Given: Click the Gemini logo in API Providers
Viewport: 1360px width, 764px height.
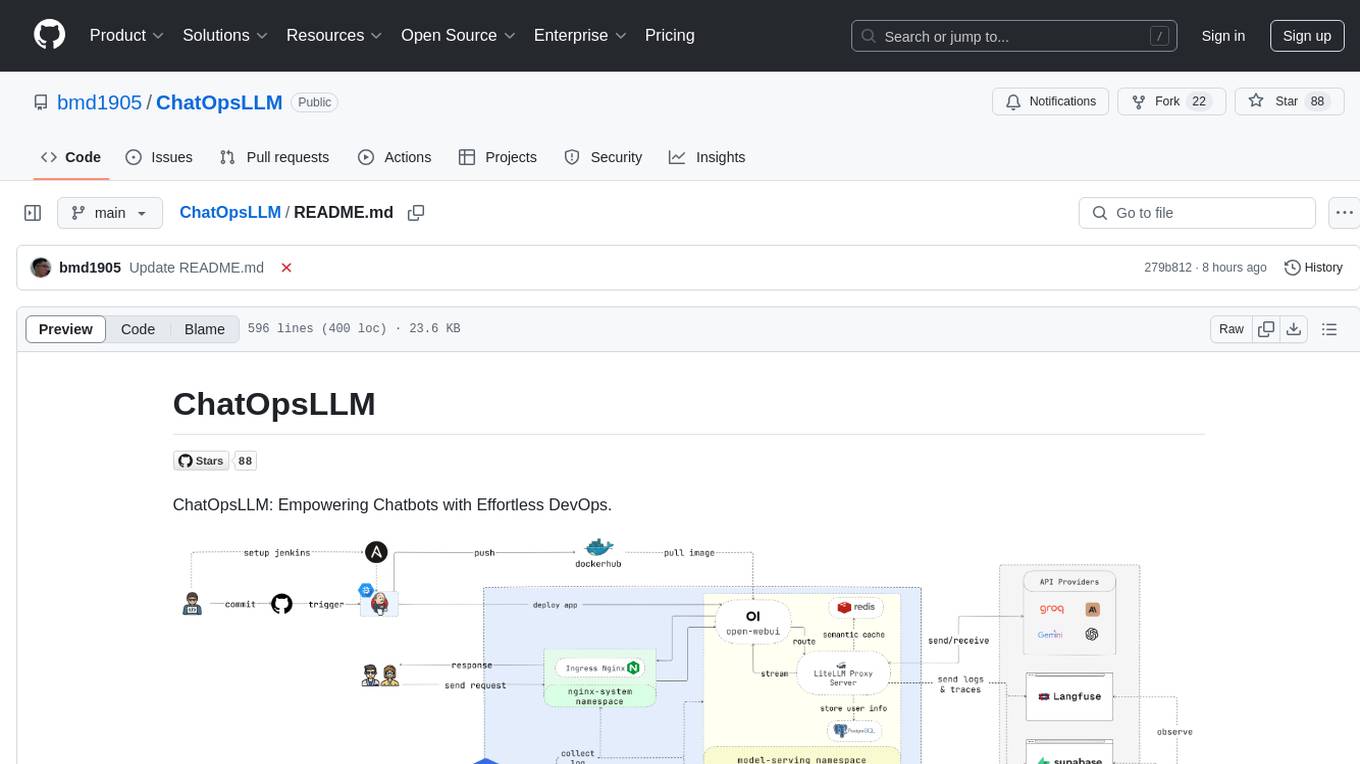Looking at the screenshot, I should coord(1049,634).
